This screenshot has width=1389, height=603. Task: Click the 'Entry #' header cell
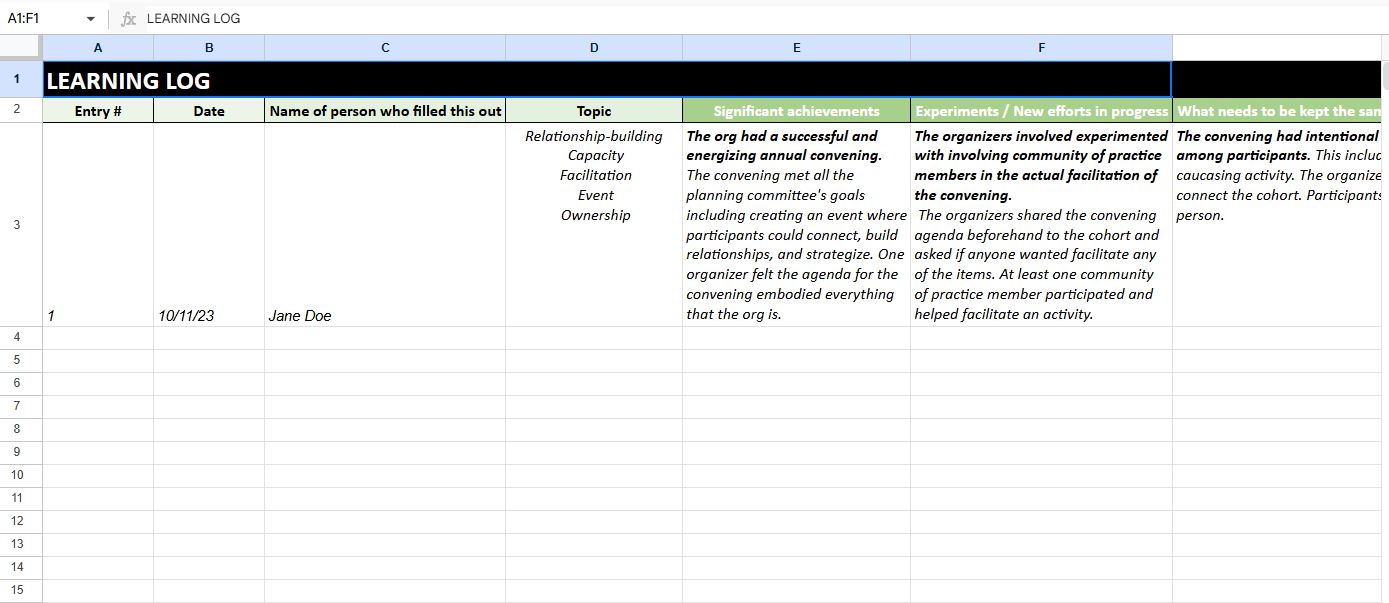click(x=98, y=111)
